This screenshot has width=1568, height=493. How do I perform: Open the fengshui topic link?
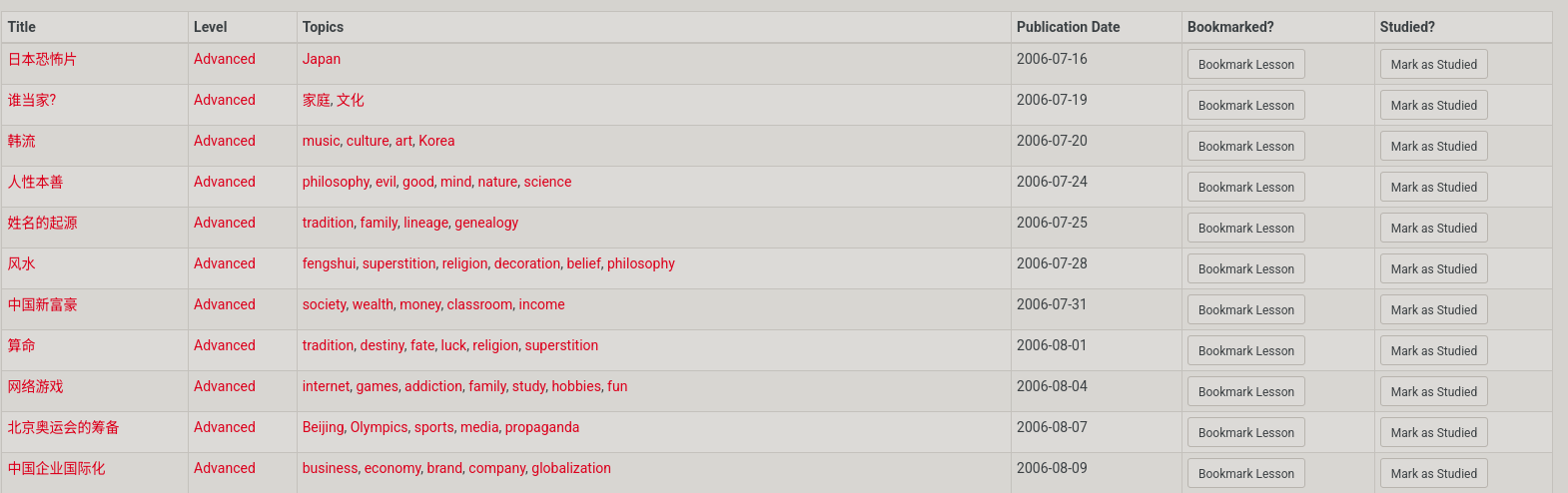(329, 264)
